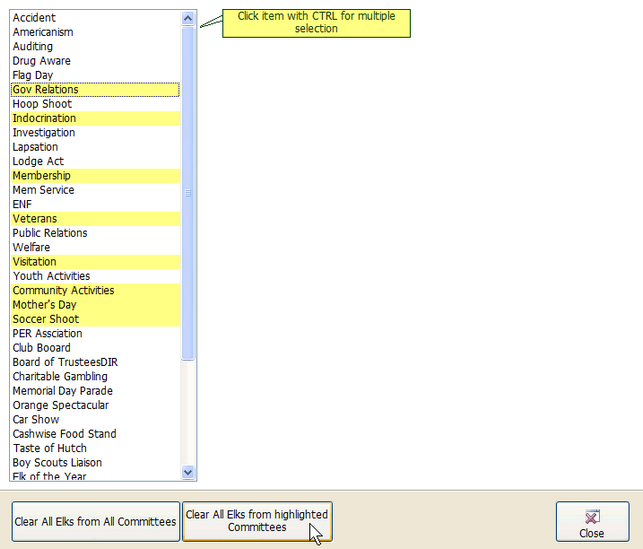Select the Soccer Shoot committee
Viewport: 643px width, 549px height.
pyautogui.click(x=45, y=319)
